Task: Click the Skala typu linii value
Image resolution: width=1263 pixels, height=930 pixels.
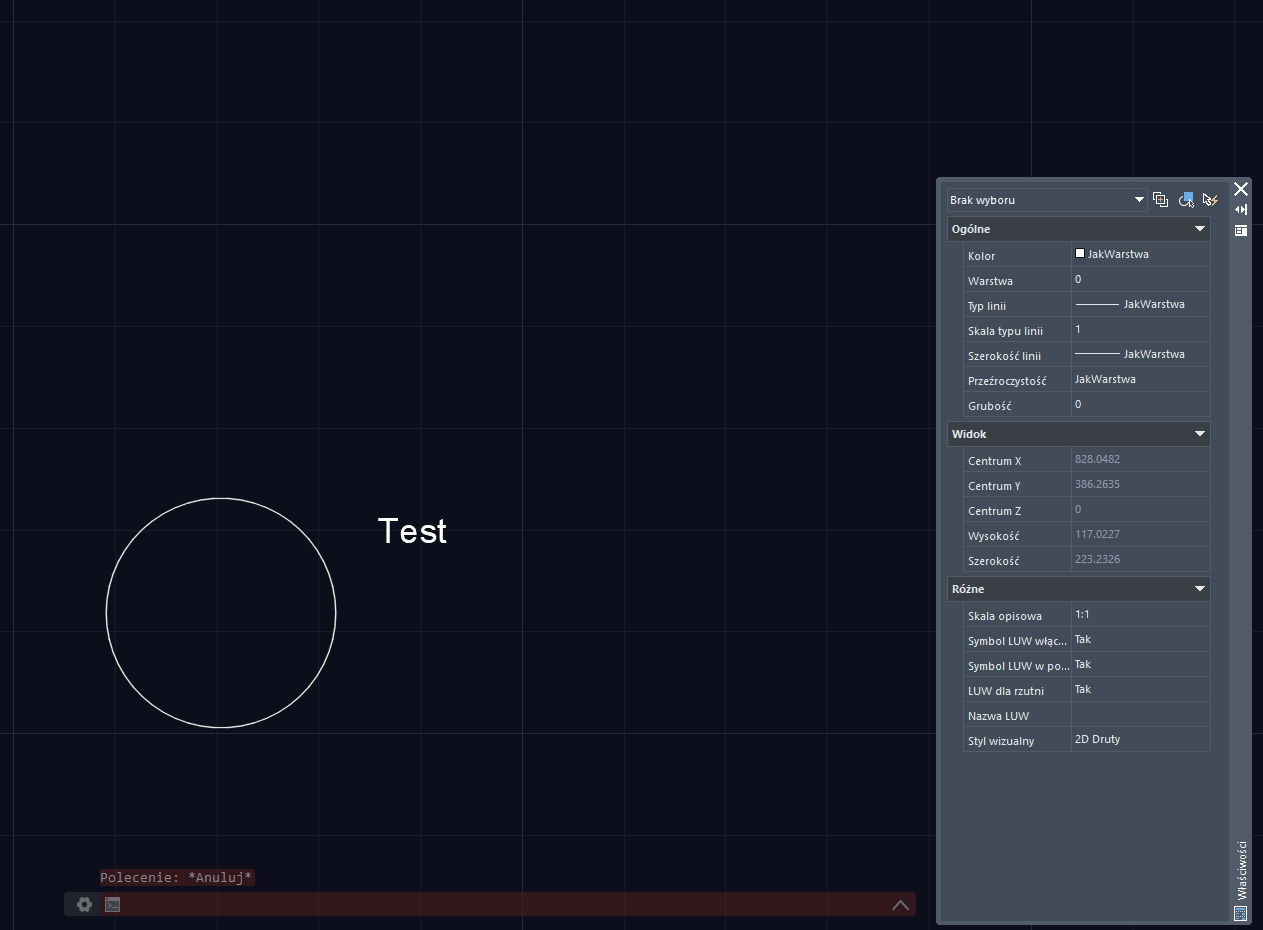Action: click(1140, 330)
